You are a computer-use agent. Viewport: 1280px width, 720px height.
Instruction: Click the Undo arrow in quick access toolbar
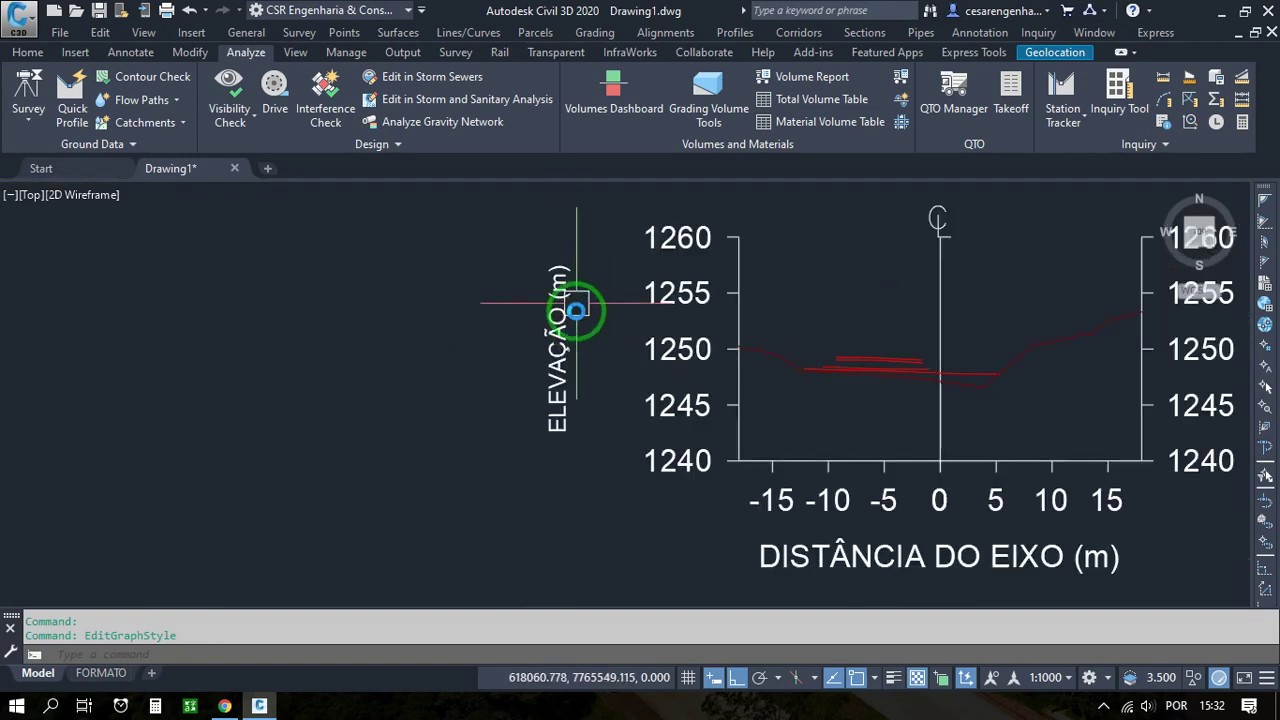pyautogui.click(x=189, y=11)
